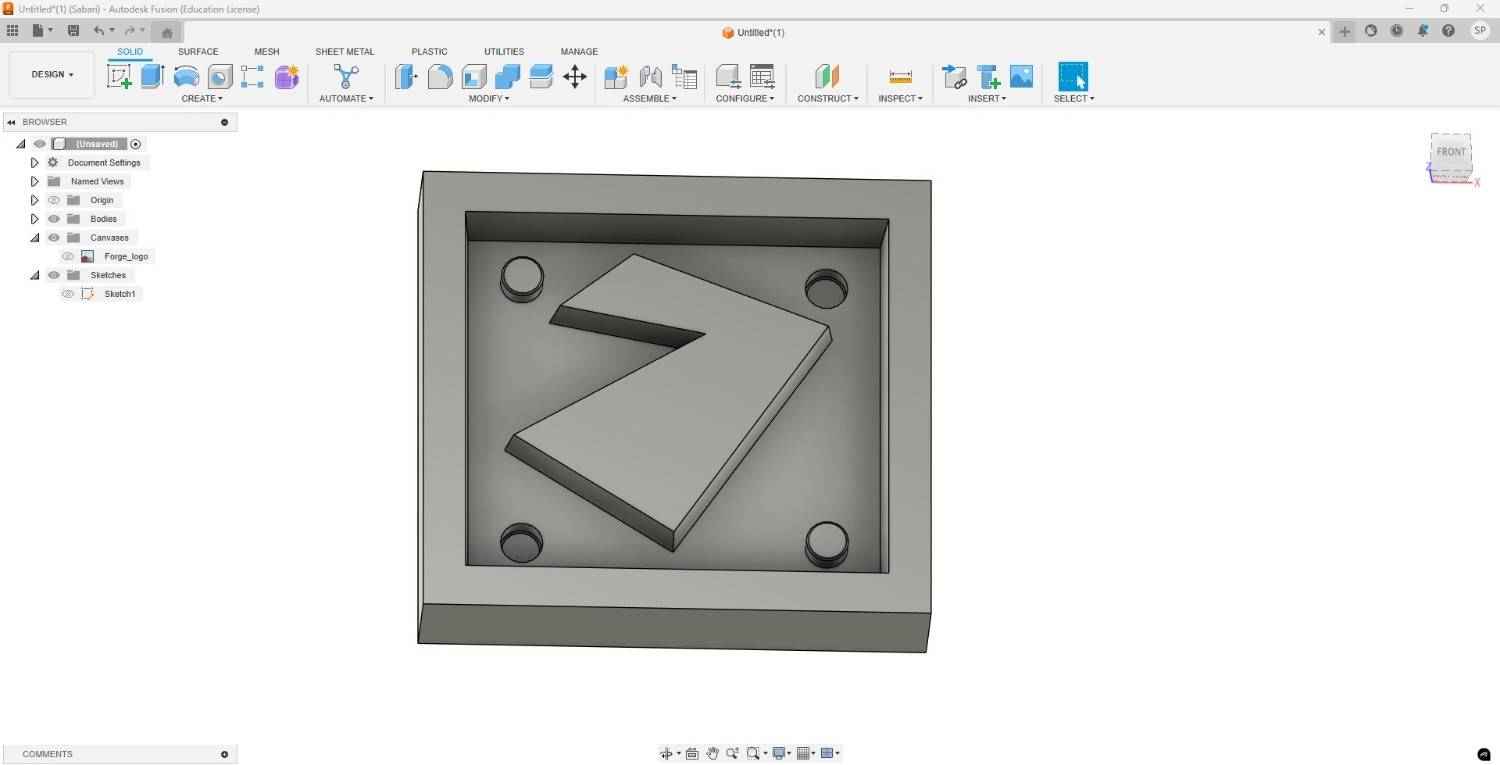Open the Data Panel grid icon
Viewport: 1500px width, 765px height.
tap(12, 31)
